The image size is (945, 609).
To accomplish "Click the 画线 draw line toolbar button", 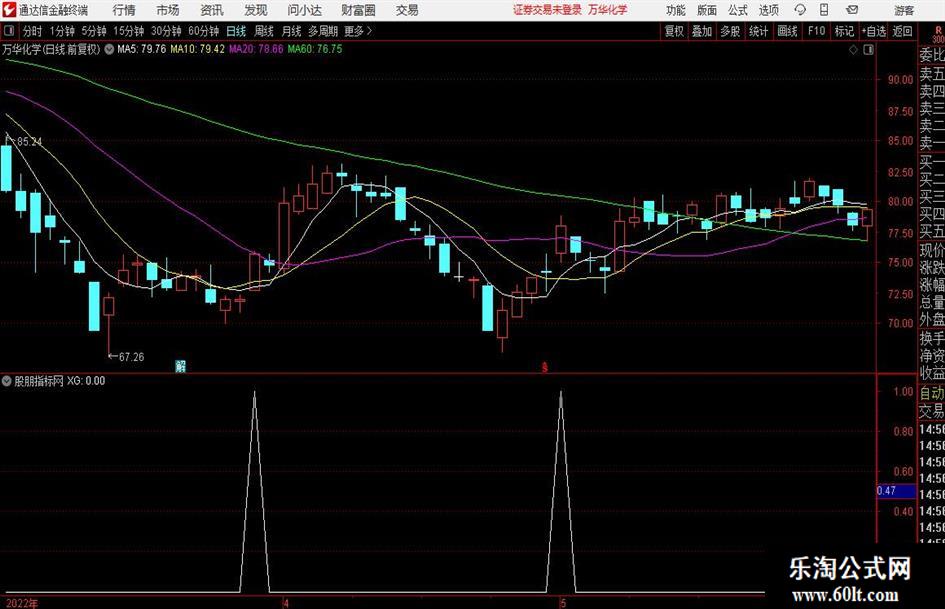I will coord(787,31).
